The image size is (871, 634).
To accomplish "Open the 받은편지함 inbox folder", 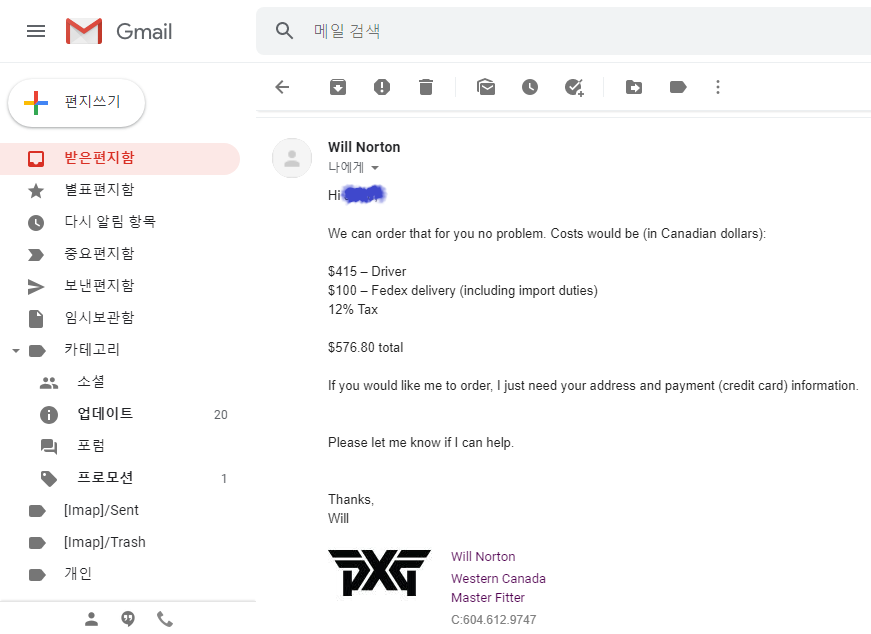I will (x=120, y=158).
